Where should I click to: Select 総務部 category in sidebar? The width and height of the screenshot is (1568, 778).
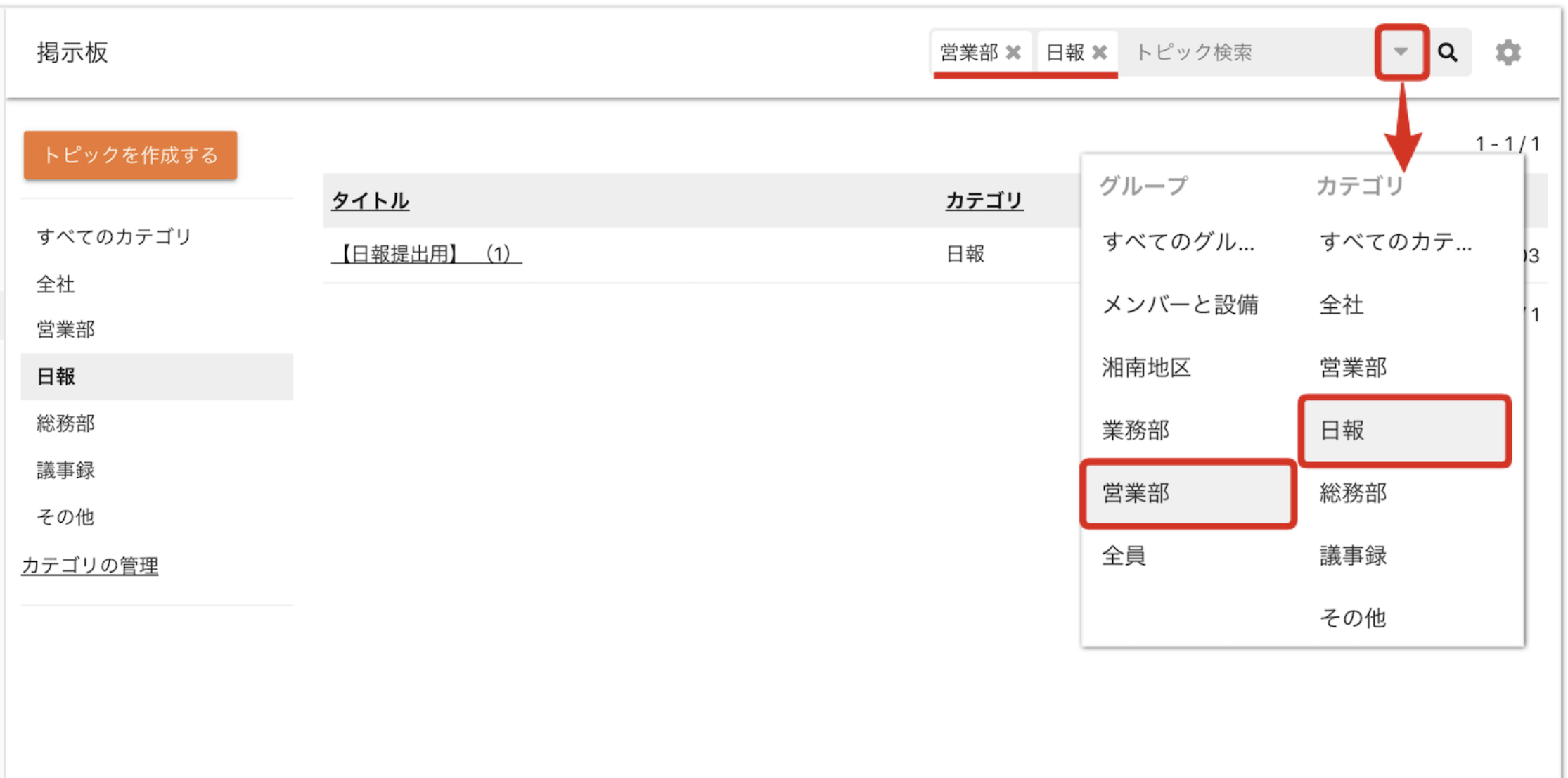[65, 423]
